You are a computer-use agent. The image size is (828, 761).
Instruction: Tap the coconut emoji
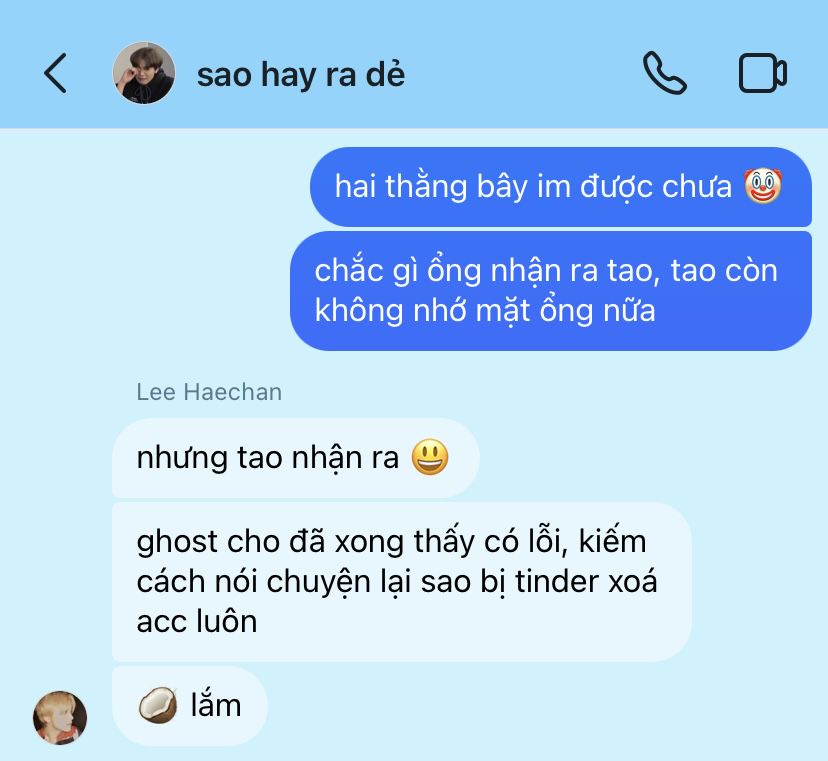pos(158,705)
